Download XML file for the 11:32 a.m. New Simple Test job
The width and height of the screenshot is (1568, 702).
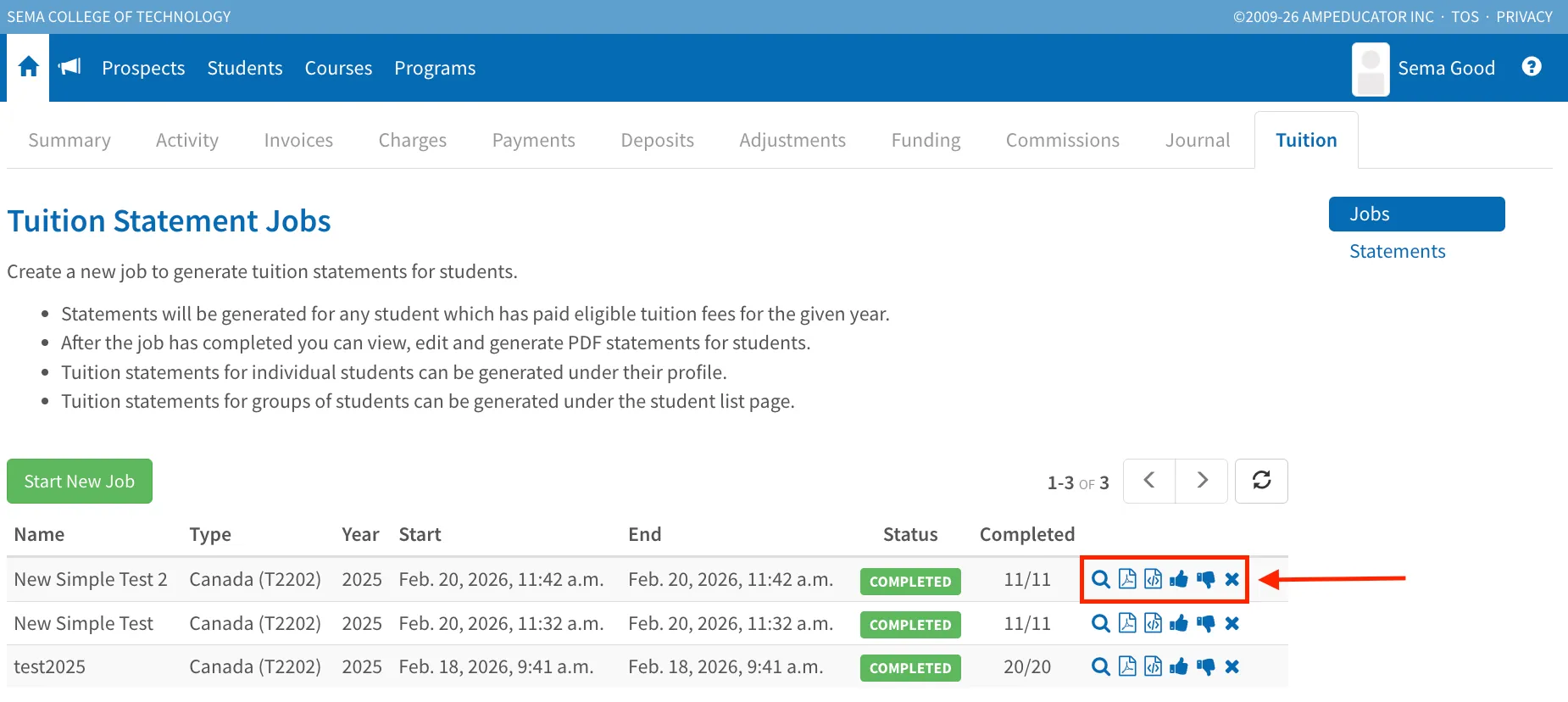(1154, 623)
